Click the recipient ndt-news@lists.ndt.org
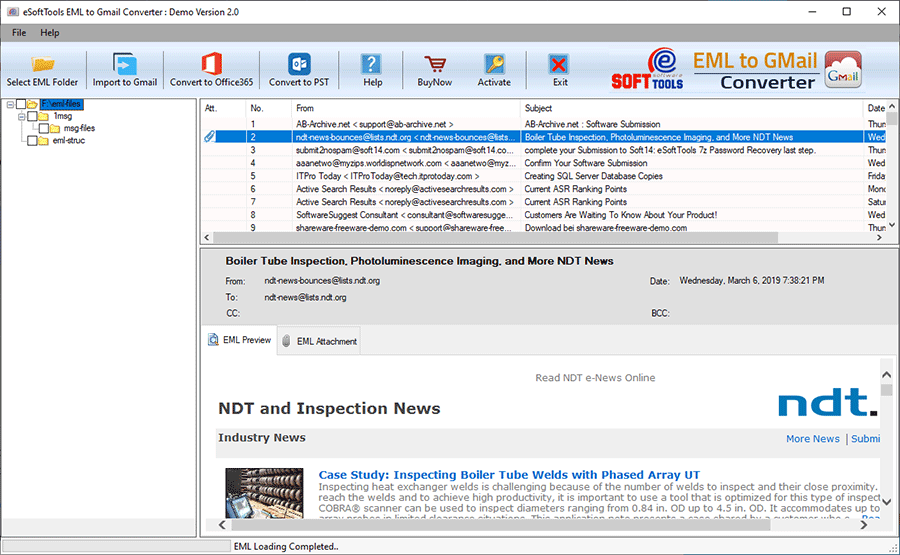 [305, 297]
